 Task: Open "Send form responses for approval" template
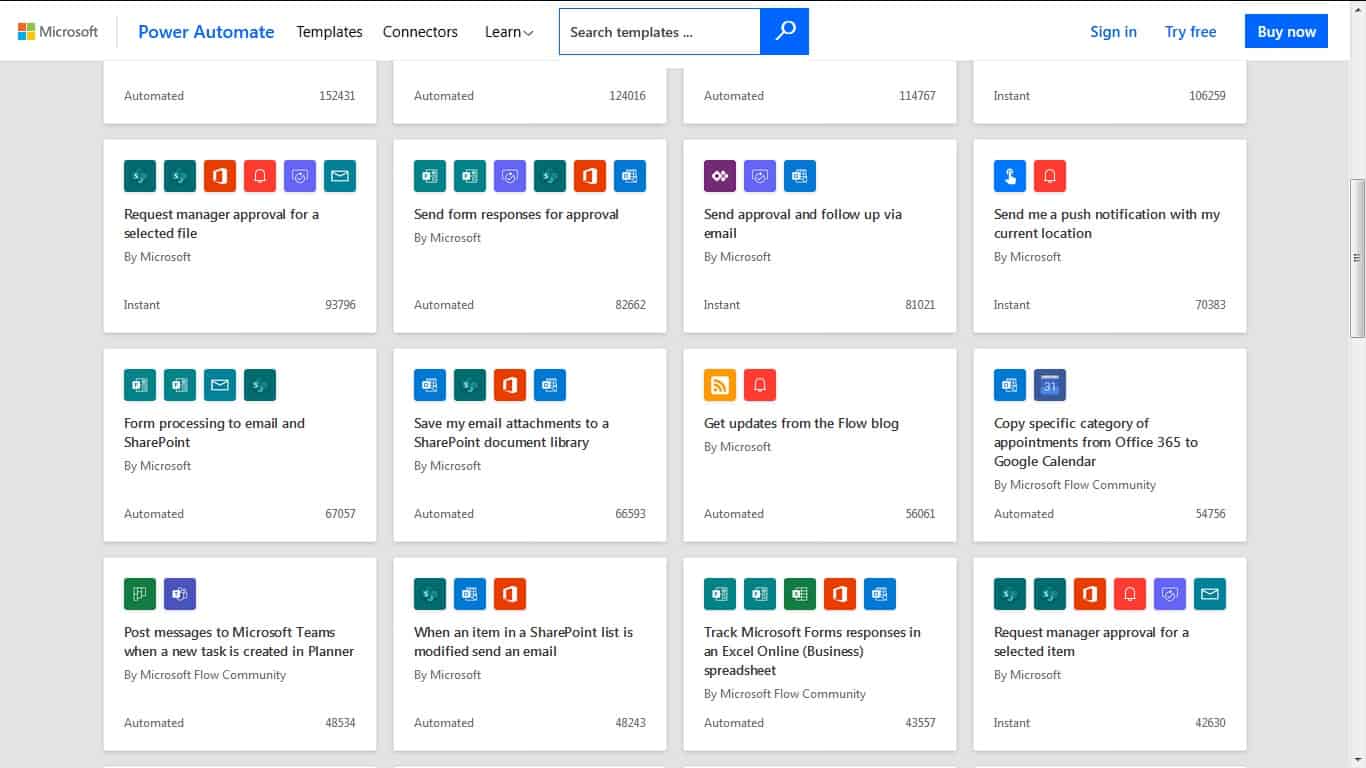point(516,214)
